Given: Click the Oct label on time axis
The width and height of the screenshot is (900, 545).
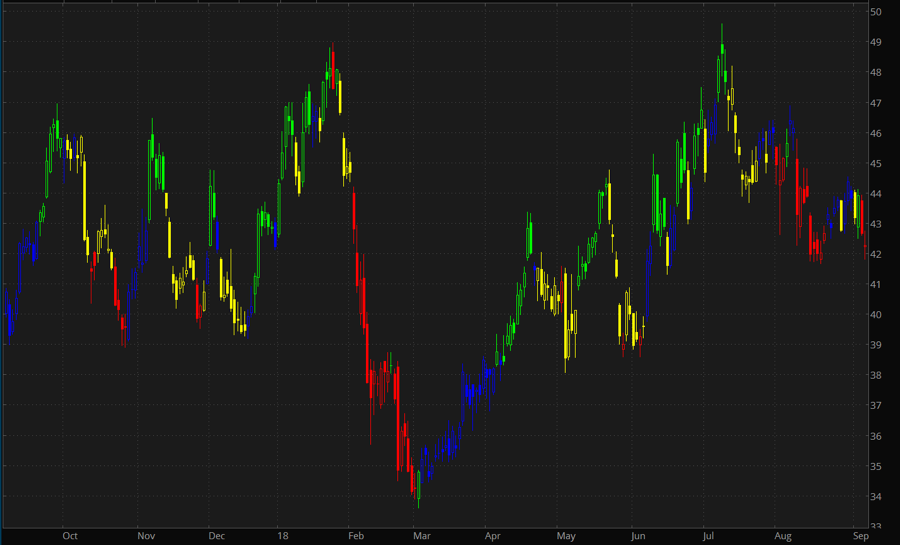Looking at the screenshot, I should [69, 536].
